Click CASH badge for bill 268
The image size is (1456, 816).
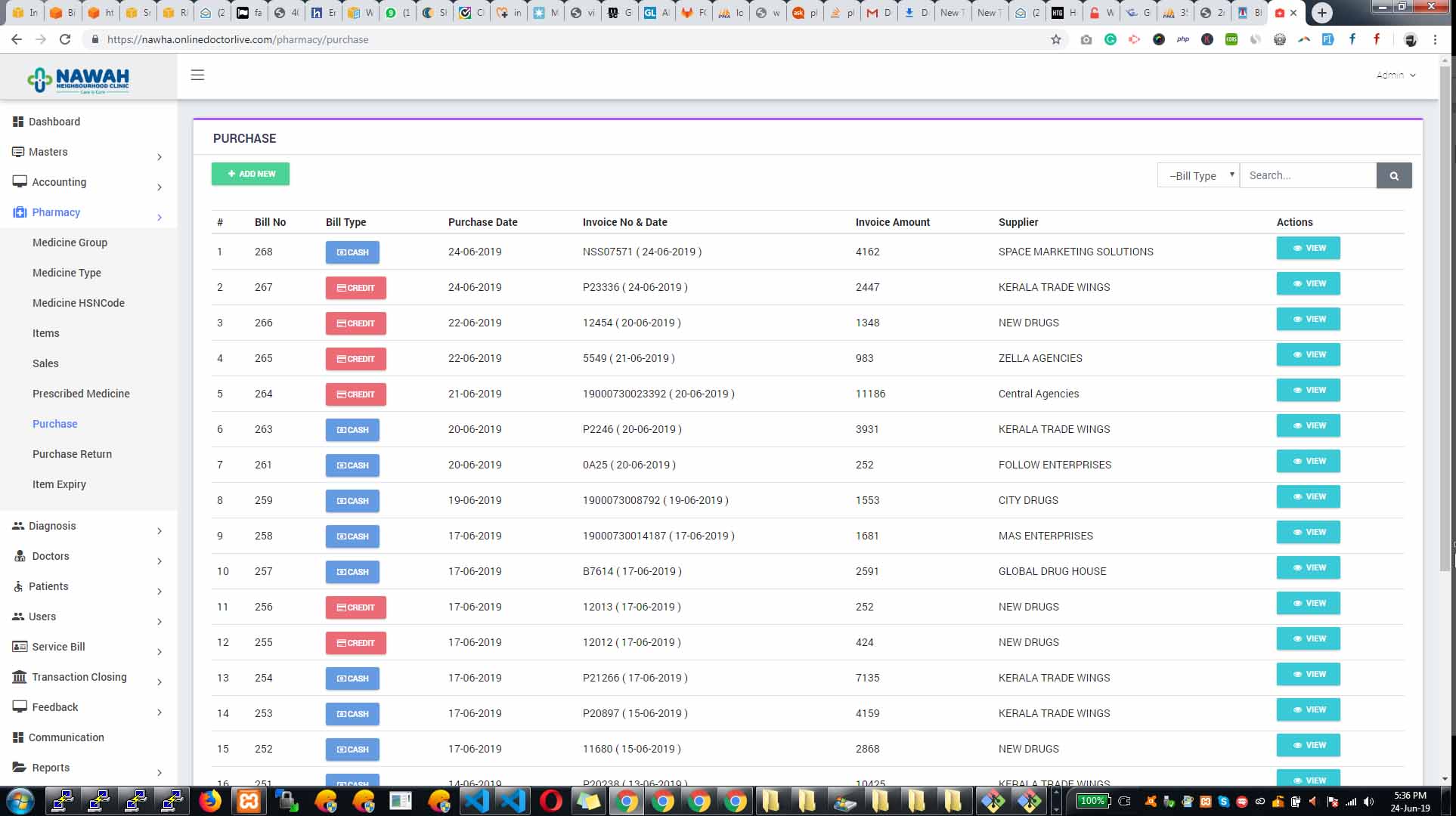[352, 252]
